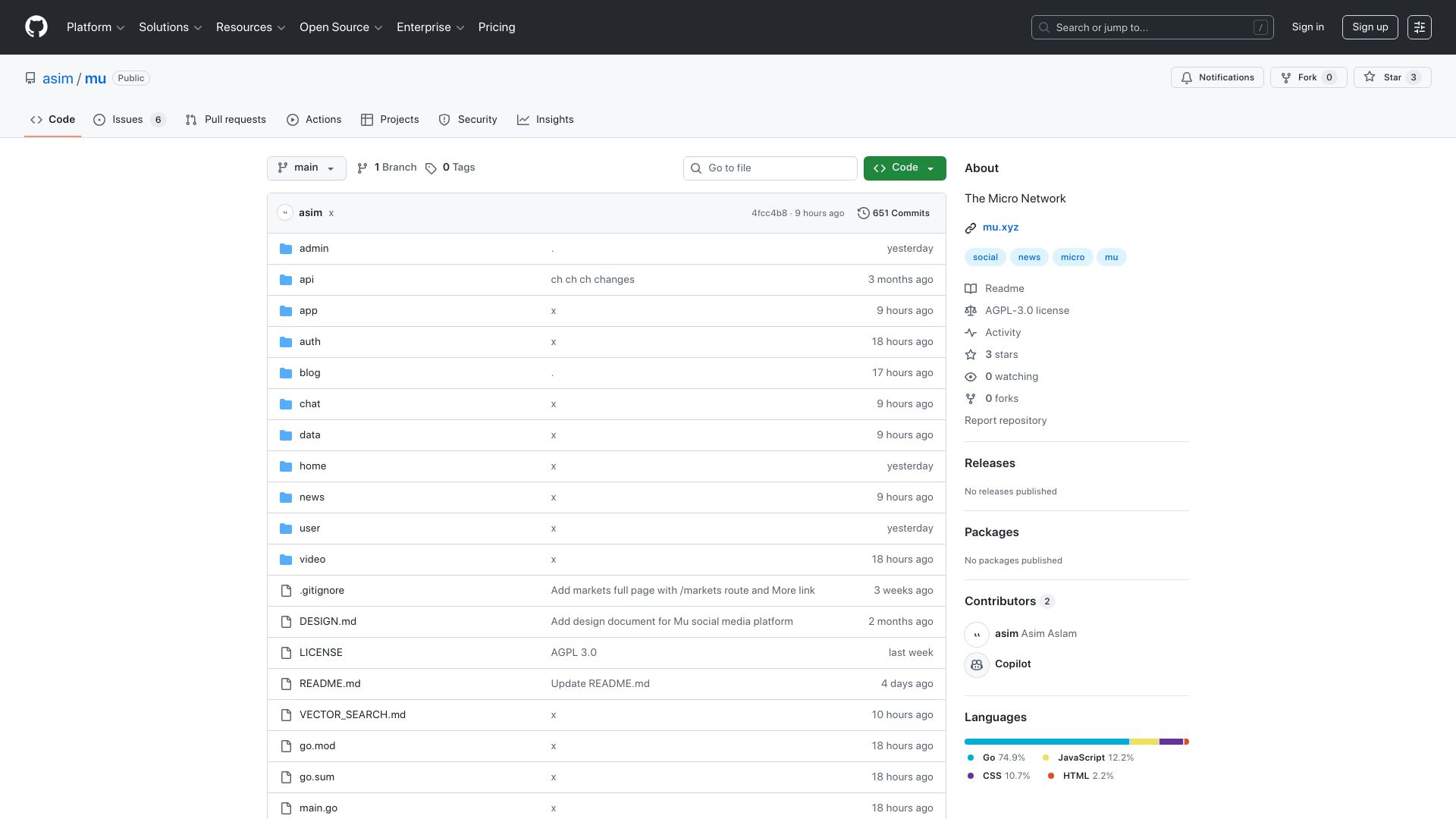Fork the repository
Image resolution: width=1456 pixels, height=819 pixels.
pyautogui.click(x=1308, y=77)
